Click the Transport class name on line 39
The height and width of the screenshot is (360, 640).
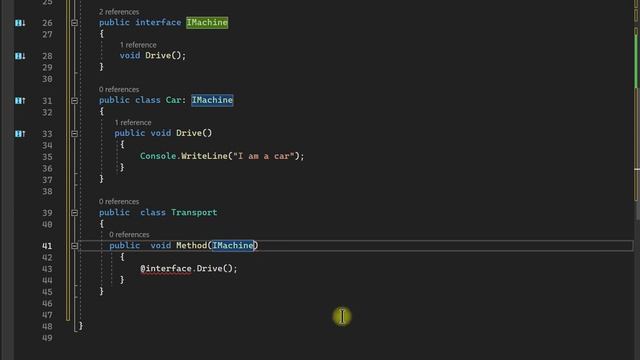(194, 212)
